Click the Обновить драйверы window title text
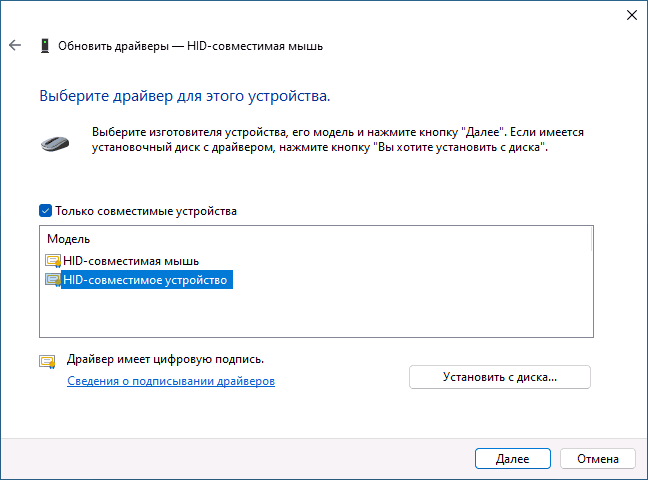 tap(191, 46)
